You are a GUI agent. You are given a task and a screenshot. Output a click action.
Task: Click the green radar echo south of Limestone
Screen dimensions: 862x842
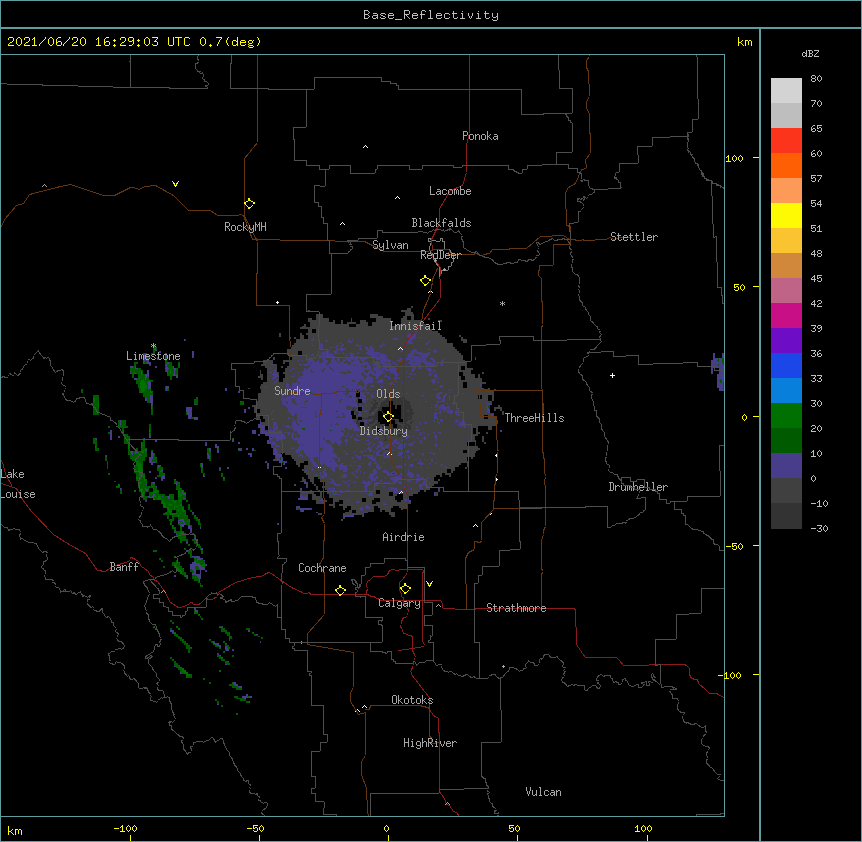tap(143, 384)
